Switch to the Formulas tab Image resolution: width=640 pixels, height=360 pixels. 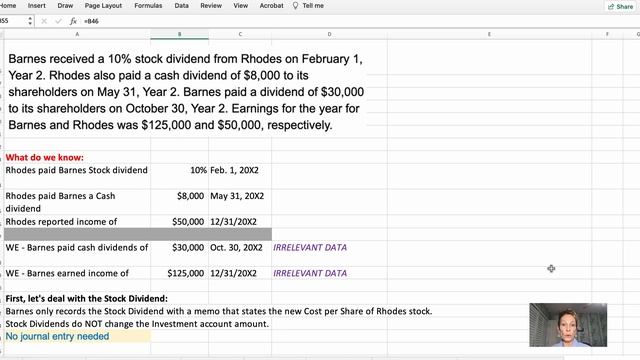point(148,6)
